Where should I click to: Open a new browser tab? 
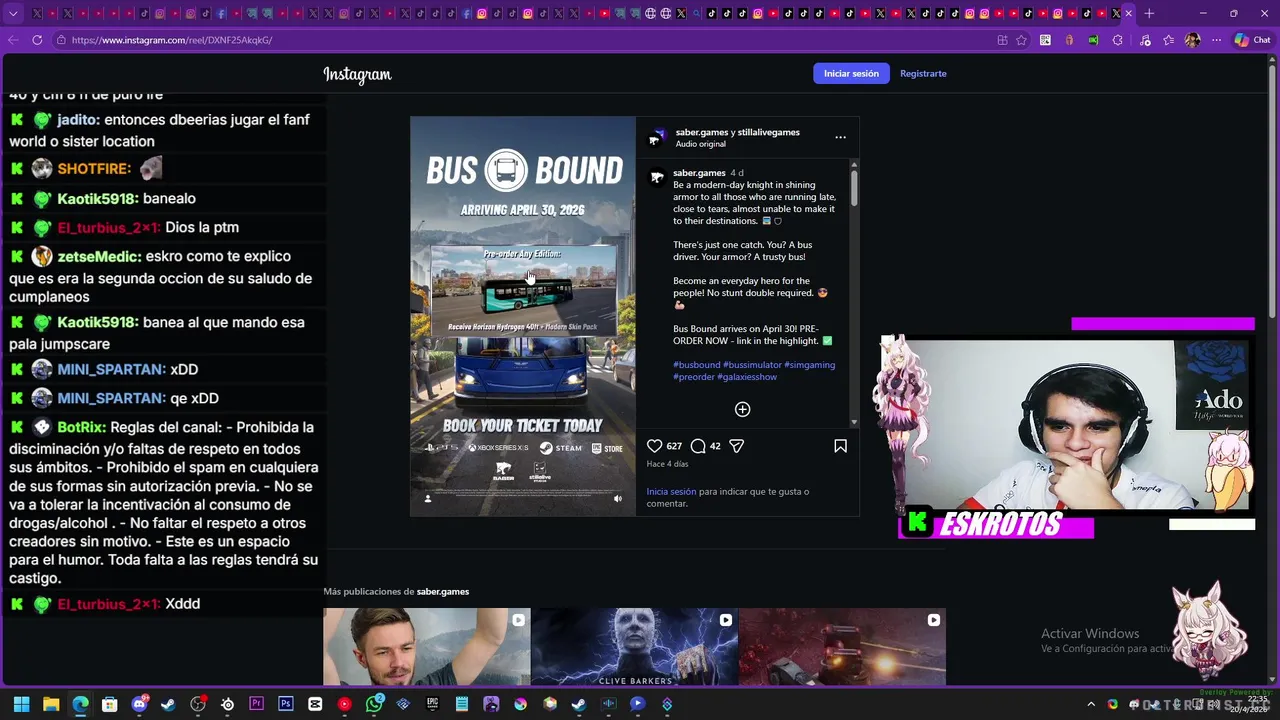[1149, 14]
